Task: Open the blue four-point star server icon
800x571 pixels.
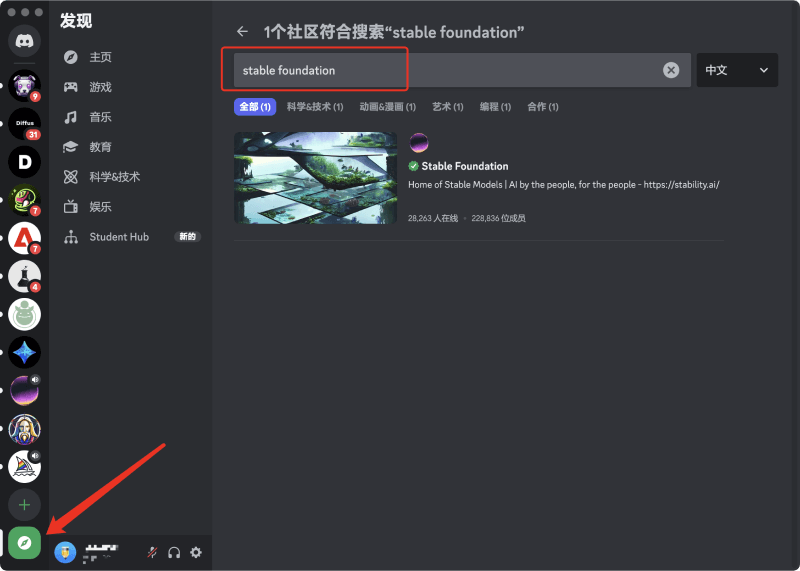Action: [24, 352]
